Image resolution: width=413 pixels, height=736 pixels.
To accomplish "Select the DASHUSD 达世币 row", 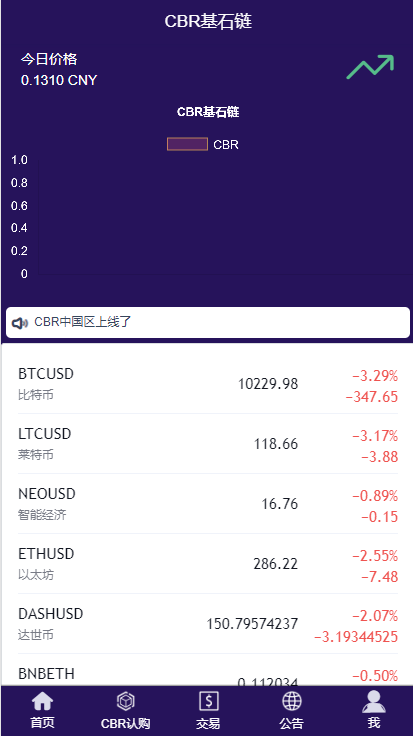I will click(208, 624).
